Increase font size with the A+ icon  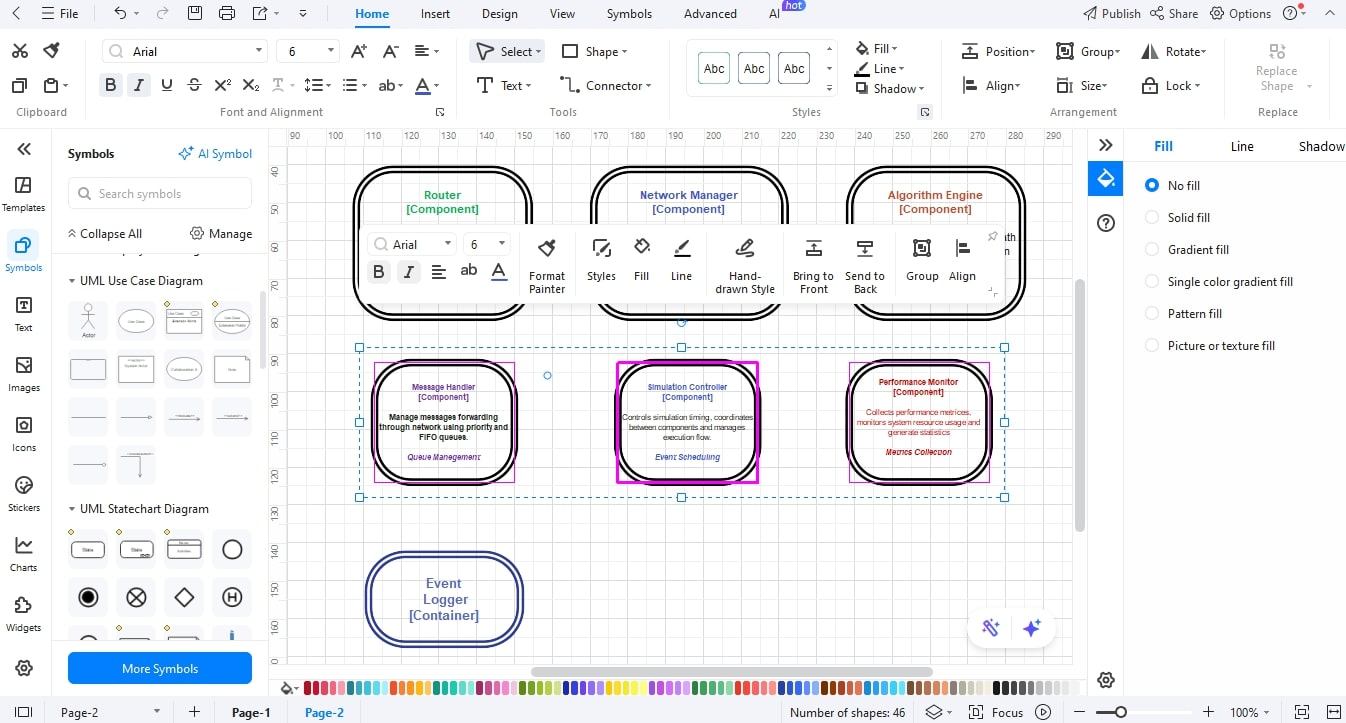(359, 51)
